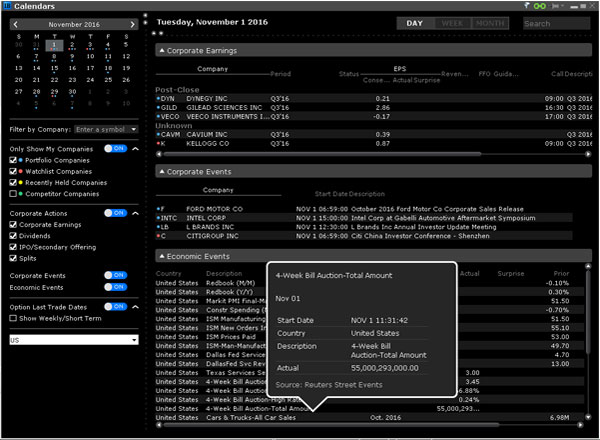Screen dimensions: 600x440
Task: Select the DYN Dynegy Inc earnings row
Action: [x=373, y=99]
